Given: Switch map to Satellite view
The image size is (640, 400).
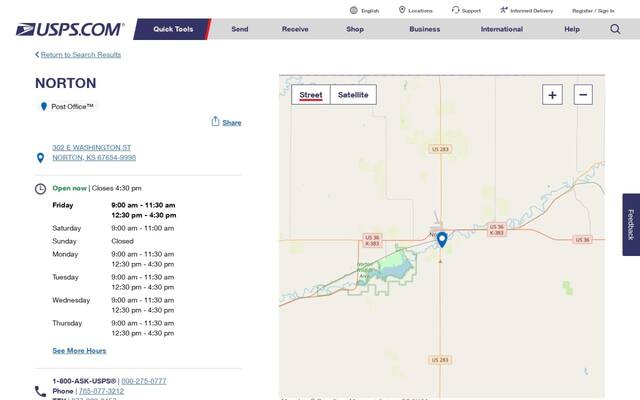Looking at the screenshot, I should pyautogui.click(x=353, y=95).
